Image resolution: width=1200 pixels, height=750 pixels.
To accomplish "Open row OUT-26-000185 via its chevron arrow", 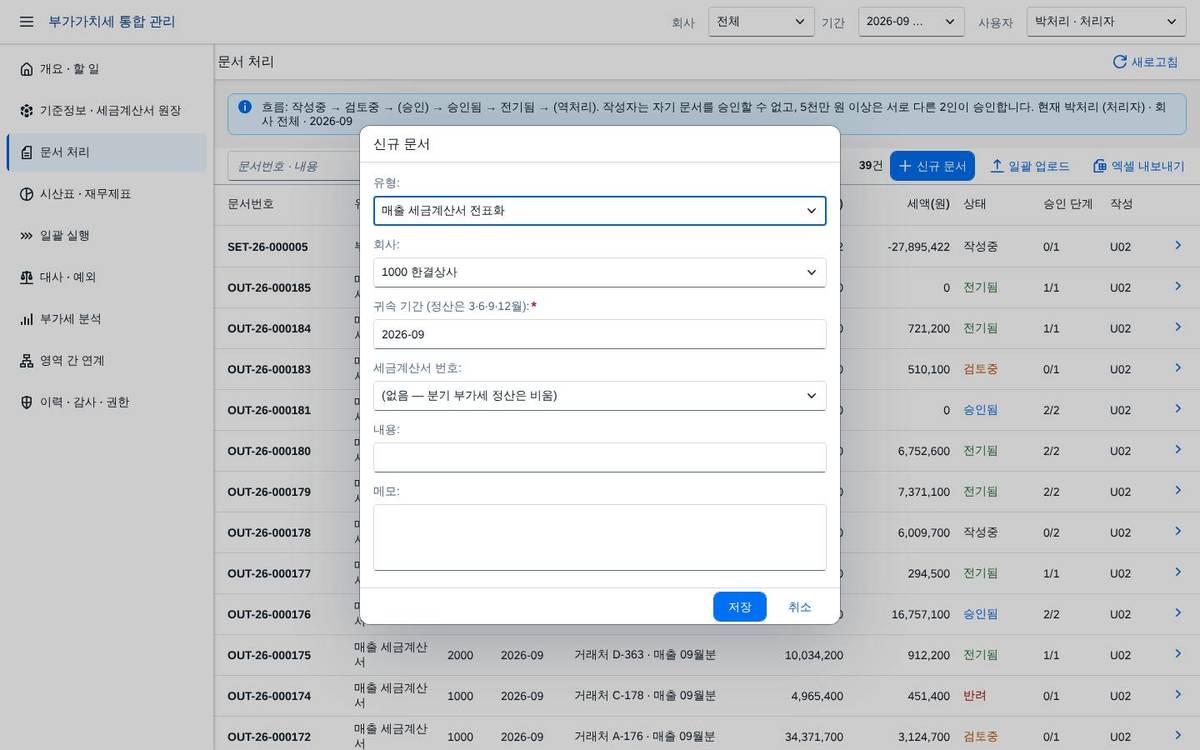I will click(1178, 286).
